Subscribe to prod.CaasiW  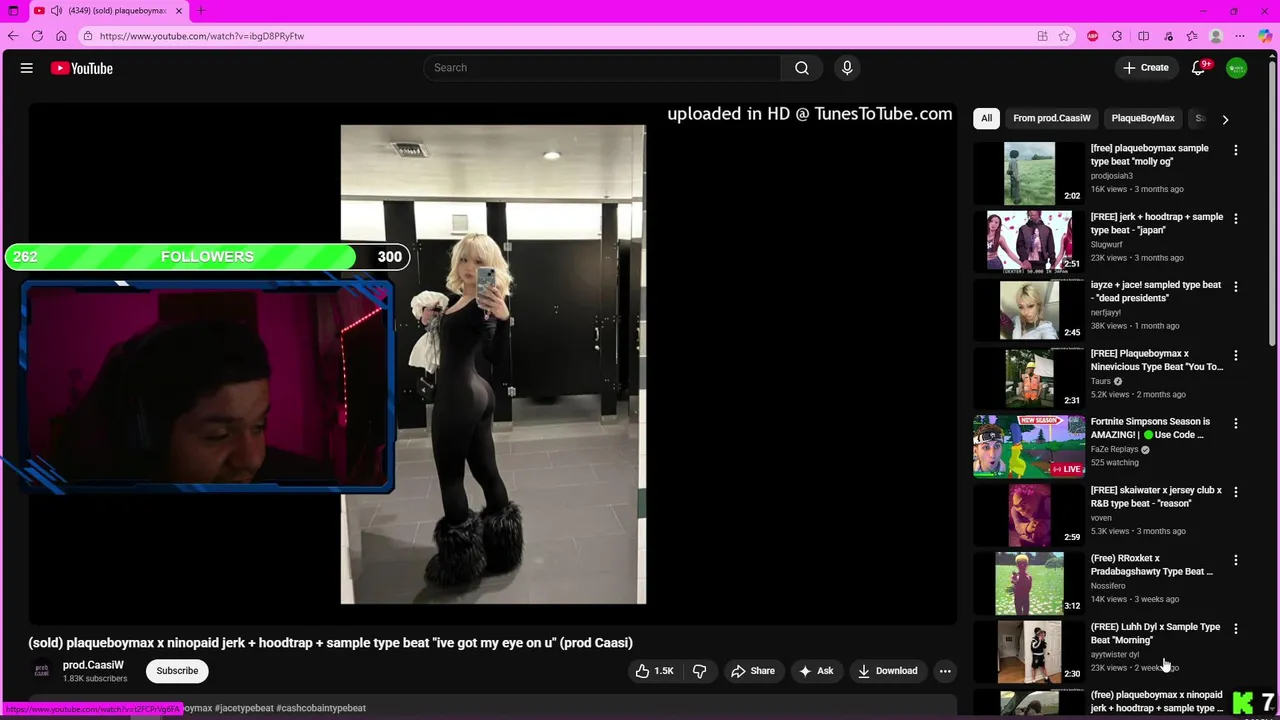point(177,671)
